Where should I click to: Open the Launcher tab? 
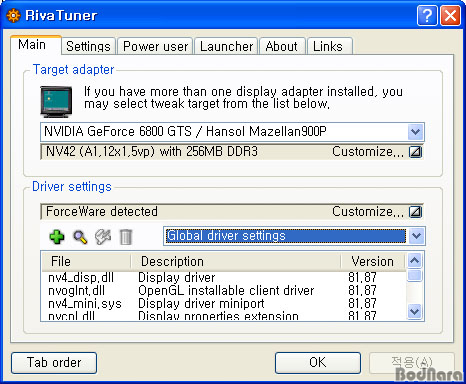pos(226,46)
